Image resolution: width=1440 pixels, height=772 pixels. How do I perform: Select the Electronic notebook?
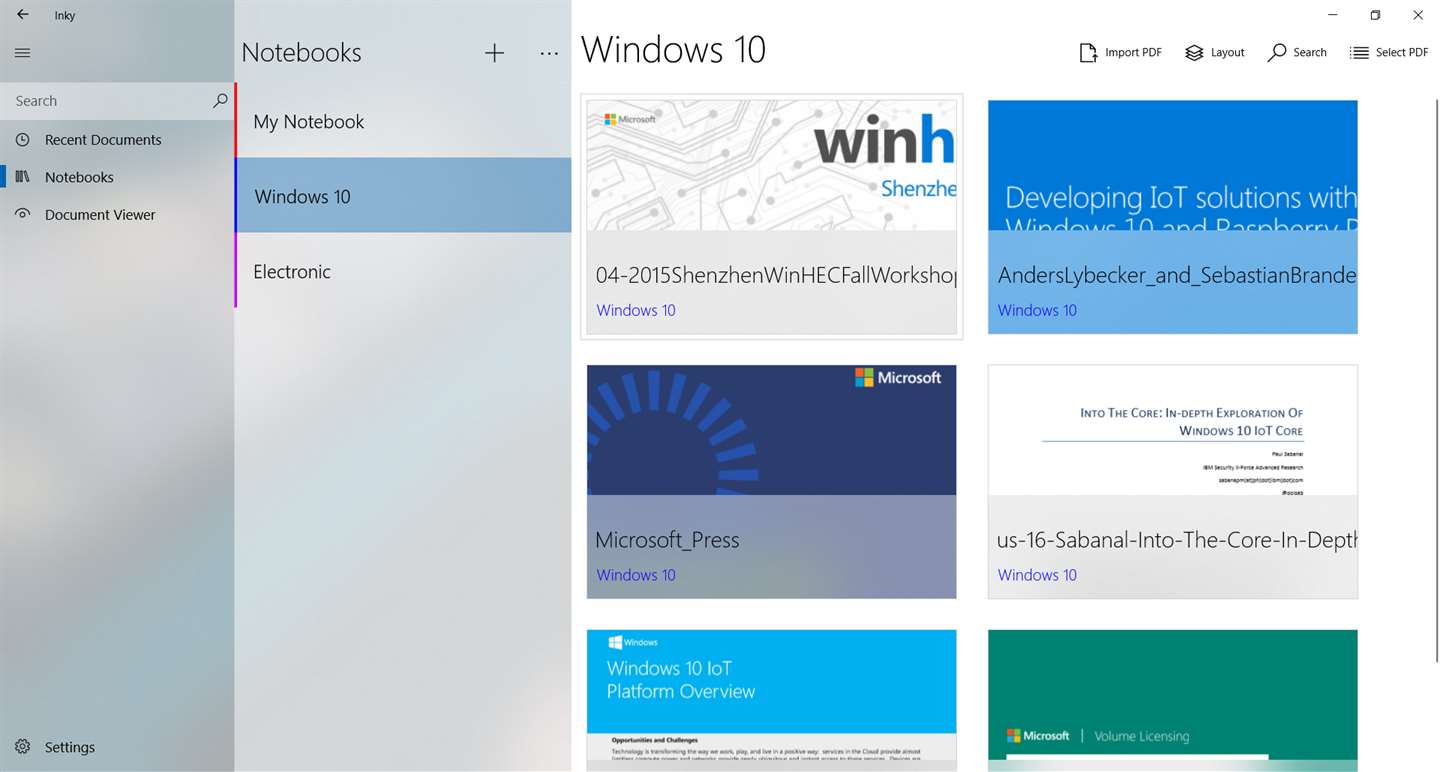coord(403,271)
